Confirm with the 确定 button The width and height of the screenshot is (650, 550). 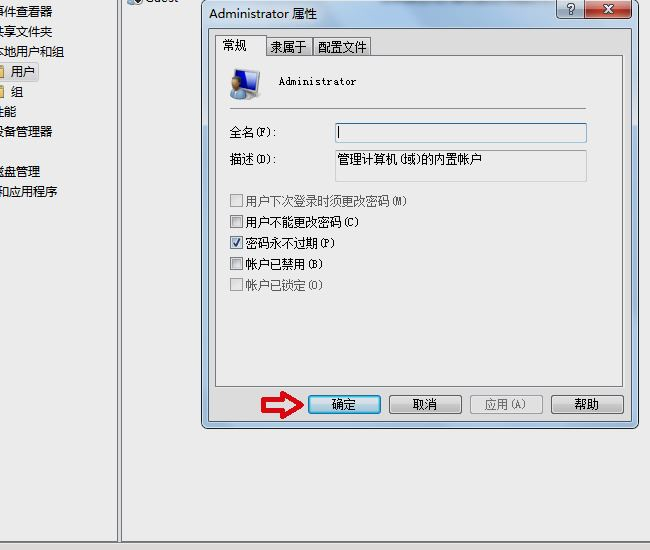pos(344,404)
